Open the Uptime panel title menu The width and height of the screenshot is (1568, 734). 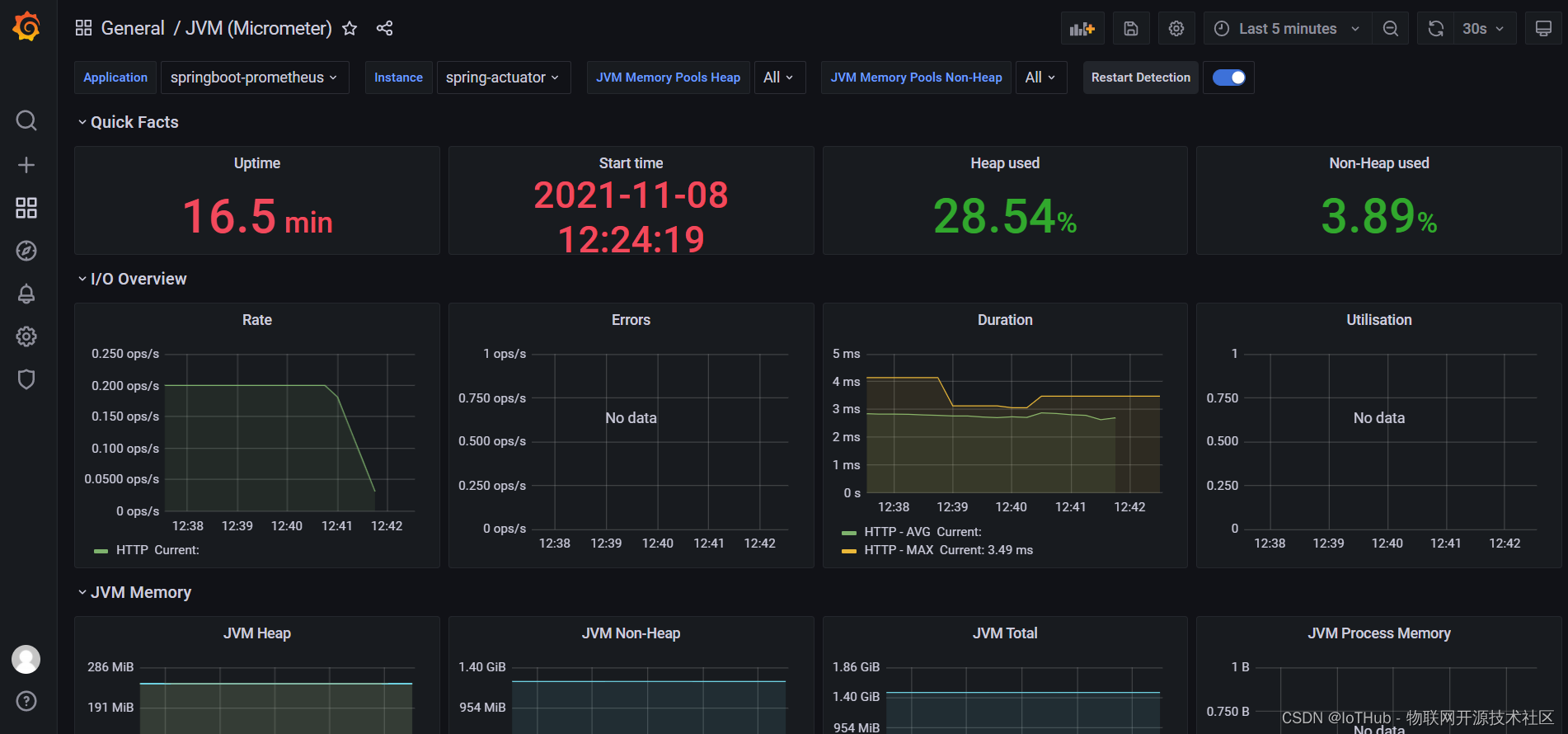pyautogui.click(x=257, y=163)
